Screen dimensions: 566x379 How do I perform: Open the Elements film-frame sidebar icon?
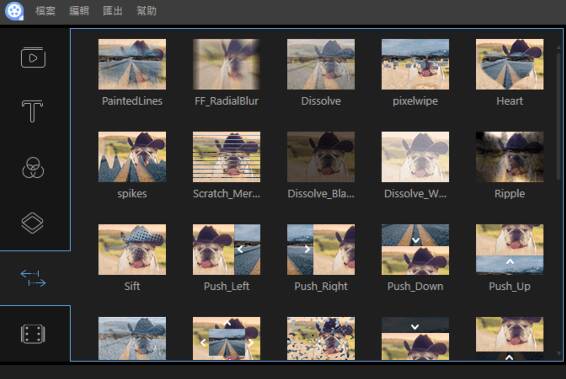tap(33, 334)
